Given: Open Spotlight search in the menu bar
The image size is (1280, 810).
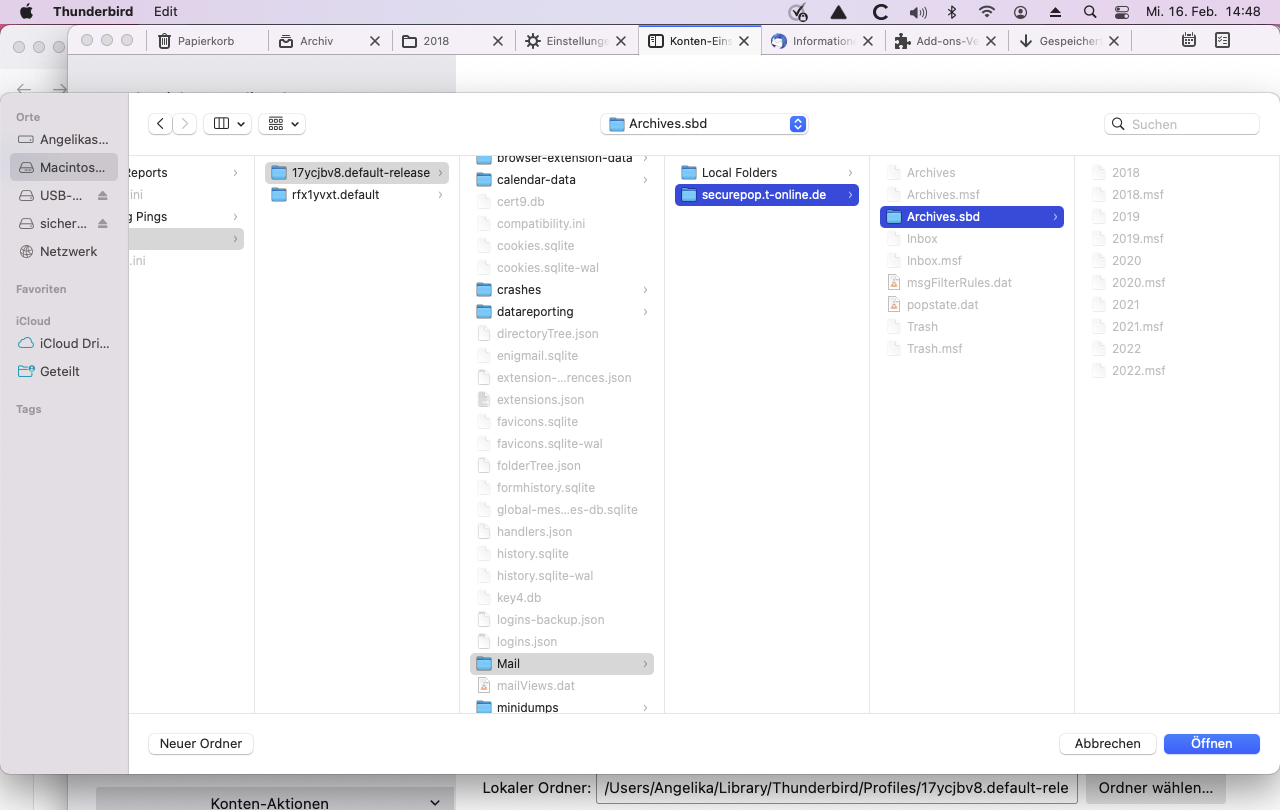Looking at the screenshot, I should (1089, 12).
